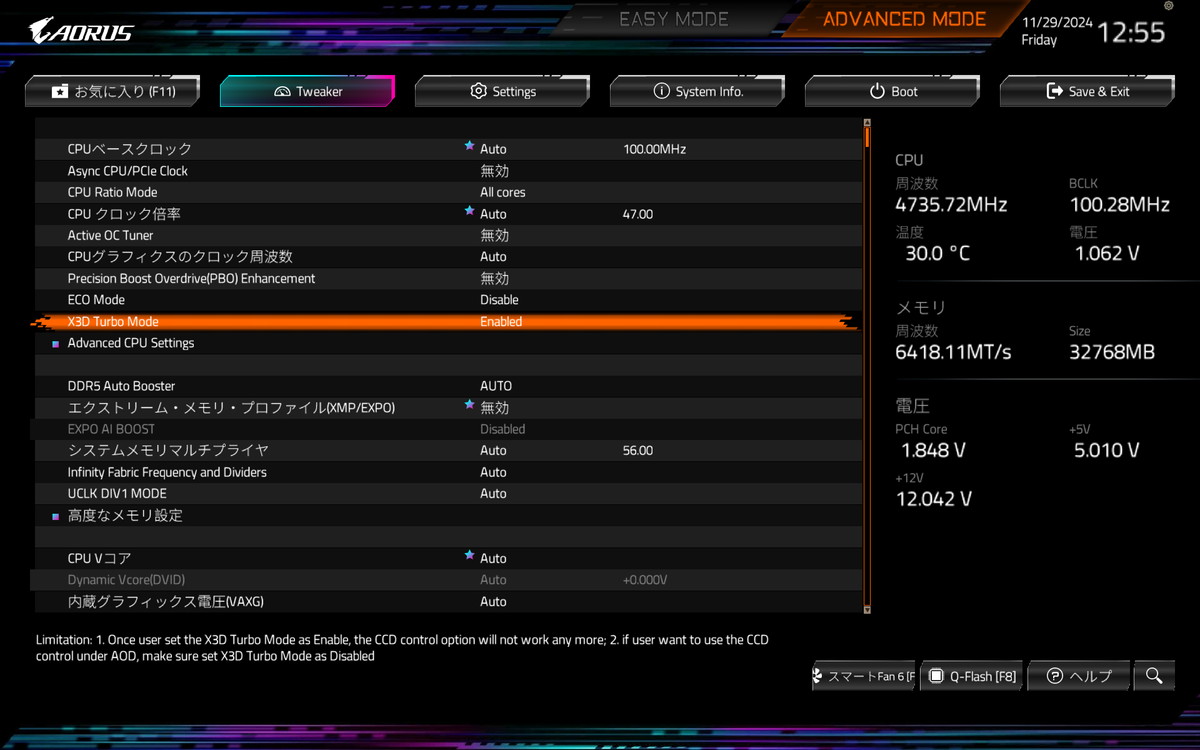Click the CPU frequency 4735.72MHz readout
The height and width of the screenshot is (750, 1200).
[951, 204]
